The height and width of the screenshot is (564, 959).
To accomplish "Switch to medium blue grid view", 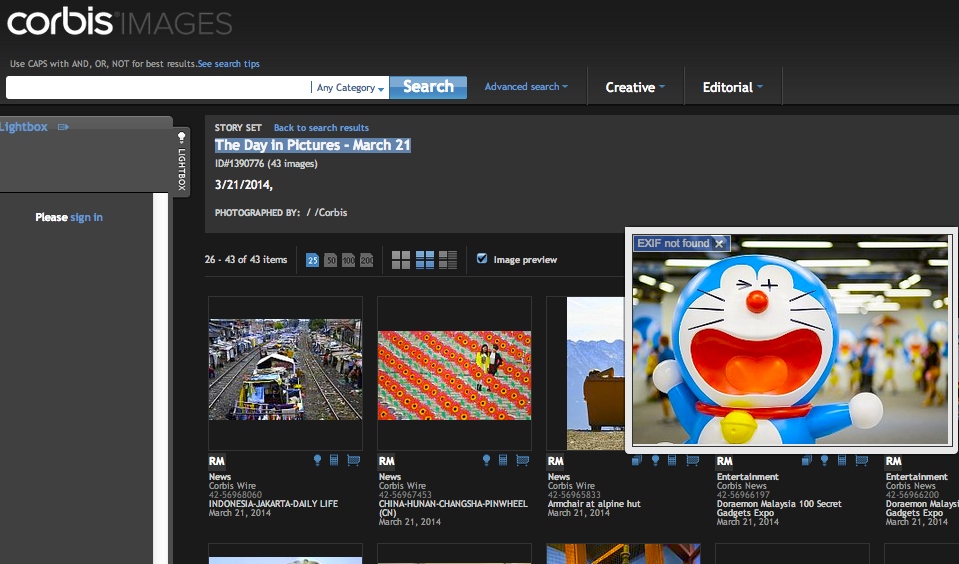I will [x=424, y=260].
